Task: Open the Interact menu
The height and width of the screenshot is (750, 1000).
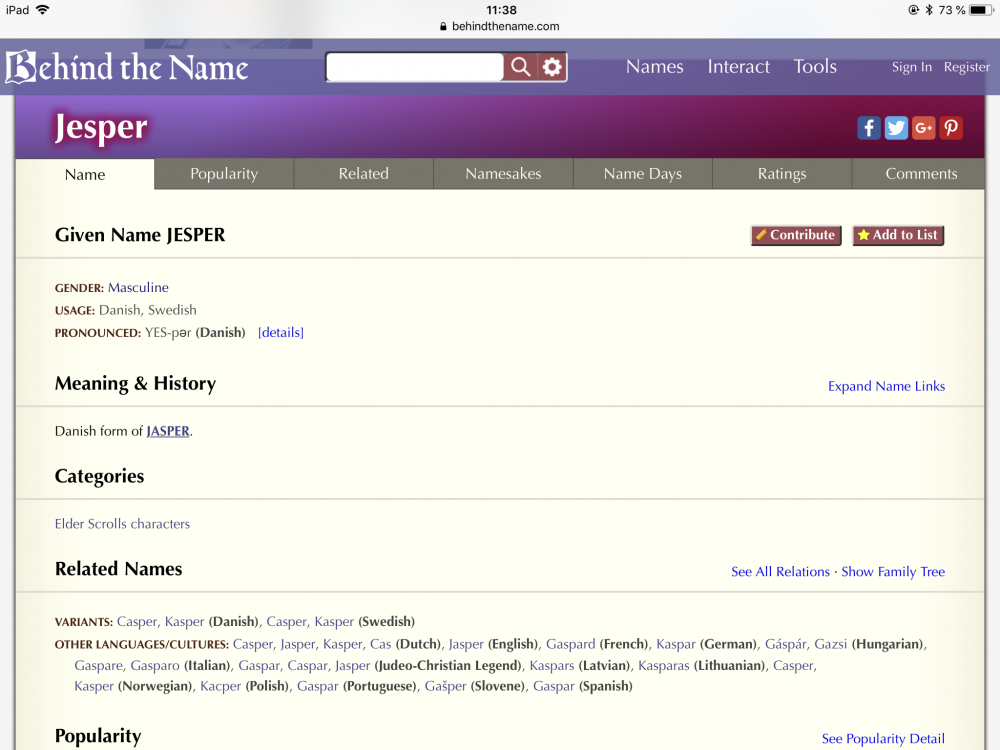Action: (x=738, y=66)
